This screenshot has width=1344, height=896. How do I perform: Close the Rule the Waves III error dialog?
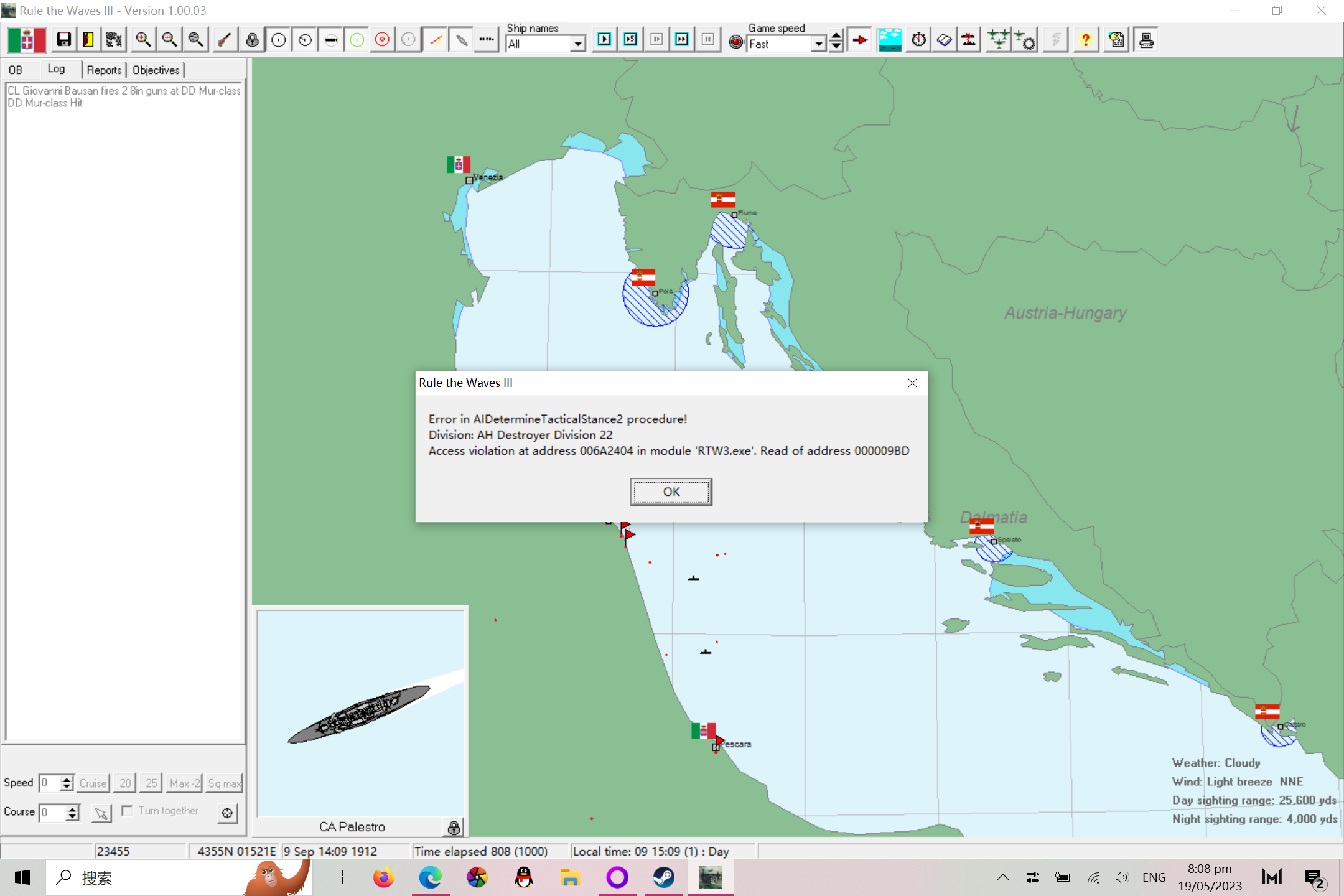912,383
